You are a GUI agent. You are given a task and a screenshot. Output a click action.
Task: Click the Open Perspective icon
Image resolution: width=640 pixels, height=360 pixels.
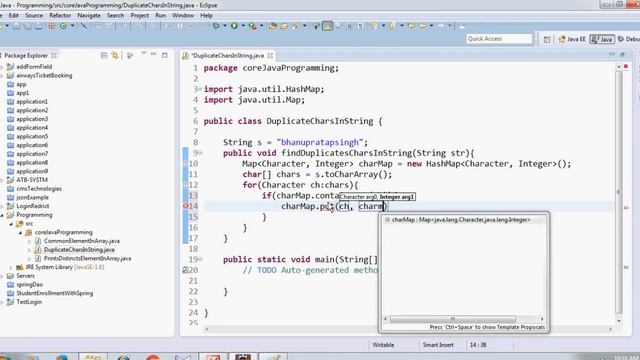(547, 39)
